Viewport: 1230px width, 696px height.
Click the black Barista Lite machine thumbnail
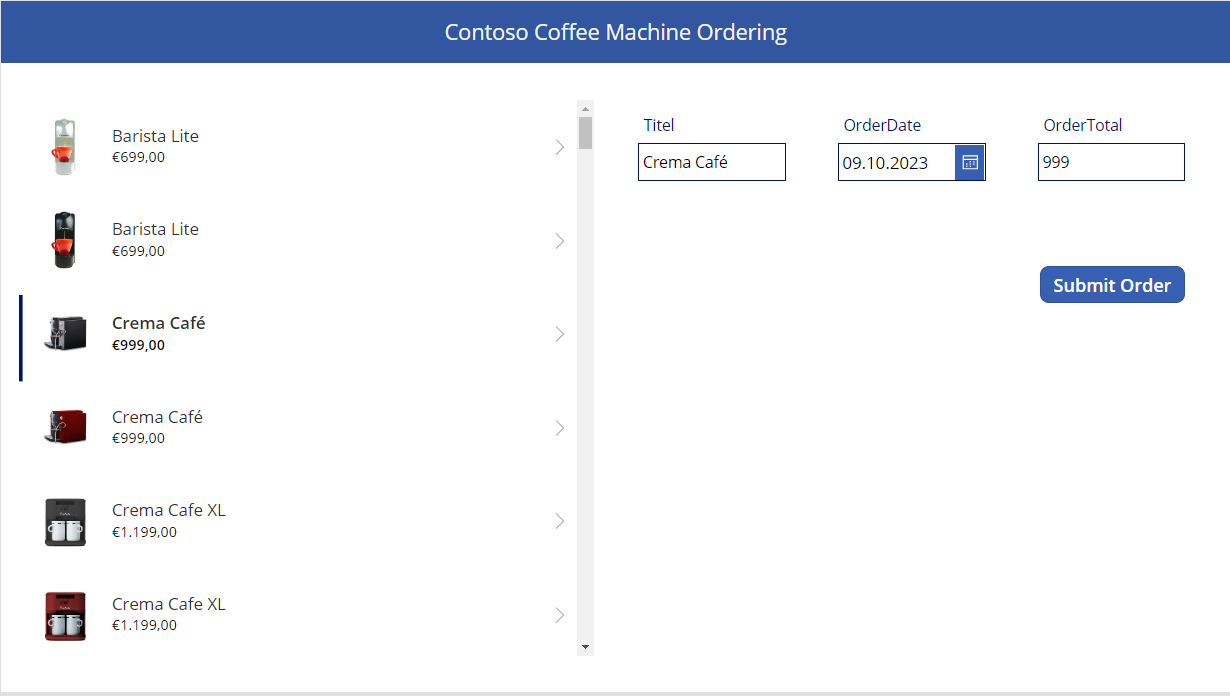pos(64,240)
